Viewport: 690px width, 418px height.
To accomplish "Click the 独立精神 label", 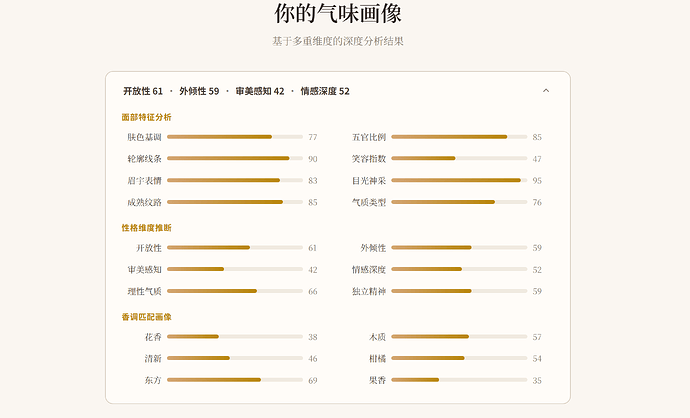I will pyautogui.click(x=369, y=291).
